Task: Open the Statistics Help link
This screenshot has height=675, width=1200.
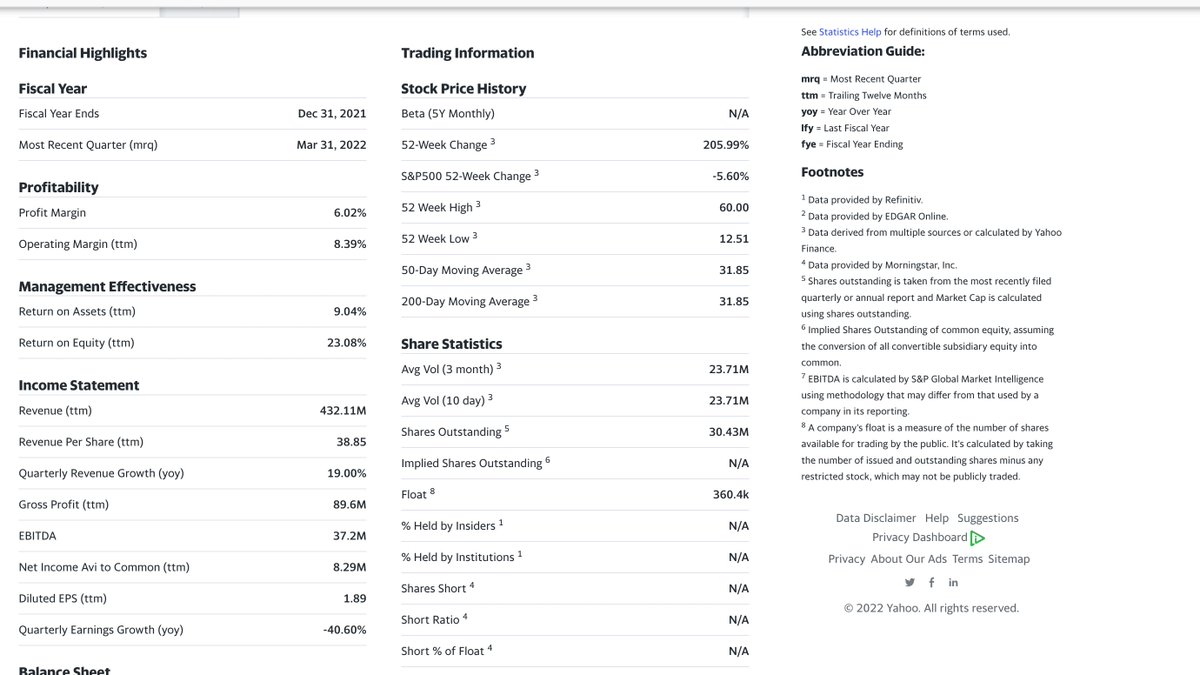Action: 850,32
